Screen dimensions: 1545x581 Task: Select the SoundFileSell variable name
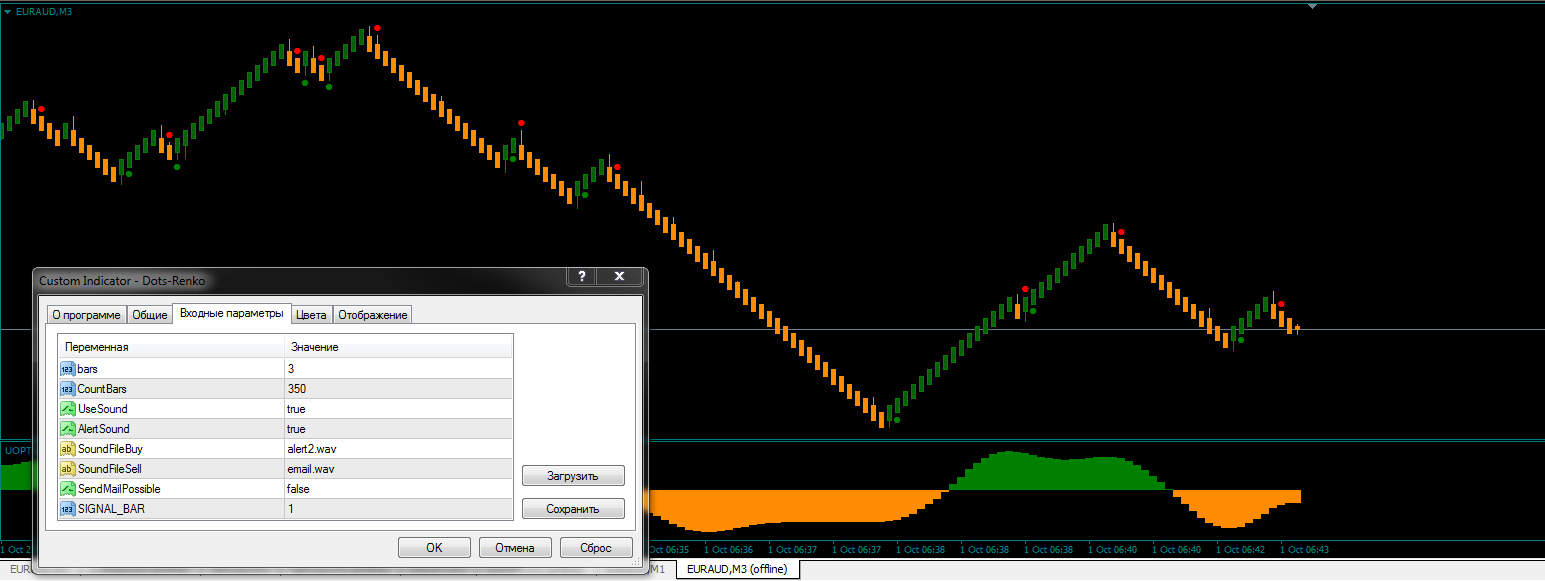110,469
